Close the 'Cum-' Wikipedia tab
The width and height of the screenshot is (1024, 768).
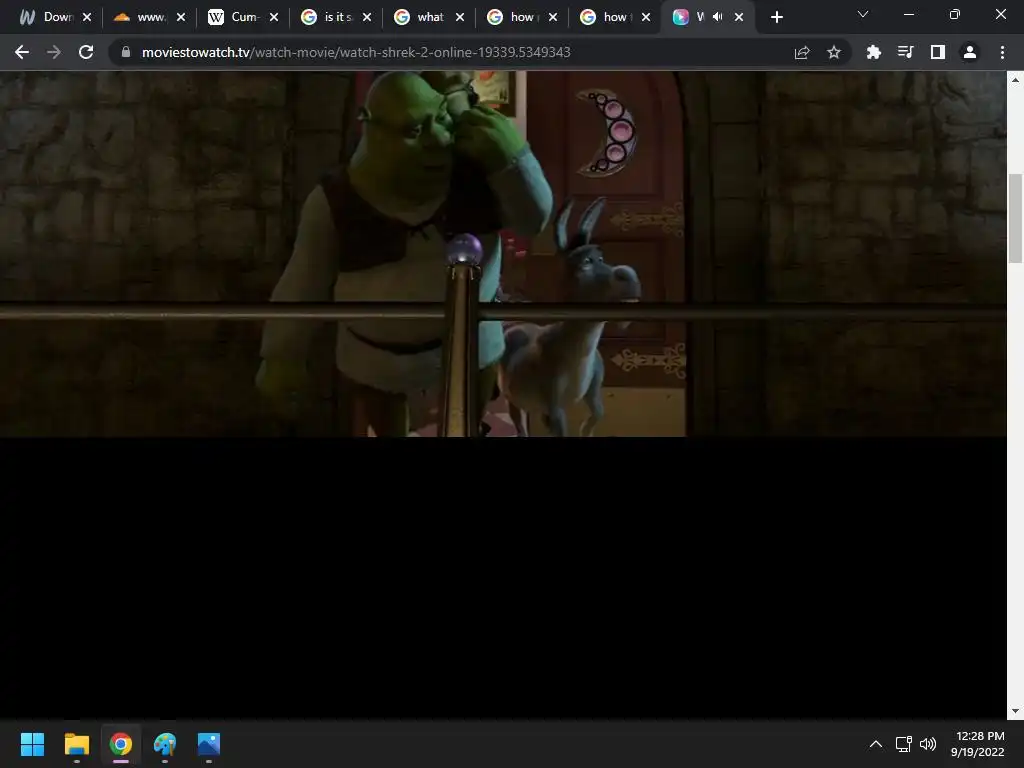pos(274,18)
